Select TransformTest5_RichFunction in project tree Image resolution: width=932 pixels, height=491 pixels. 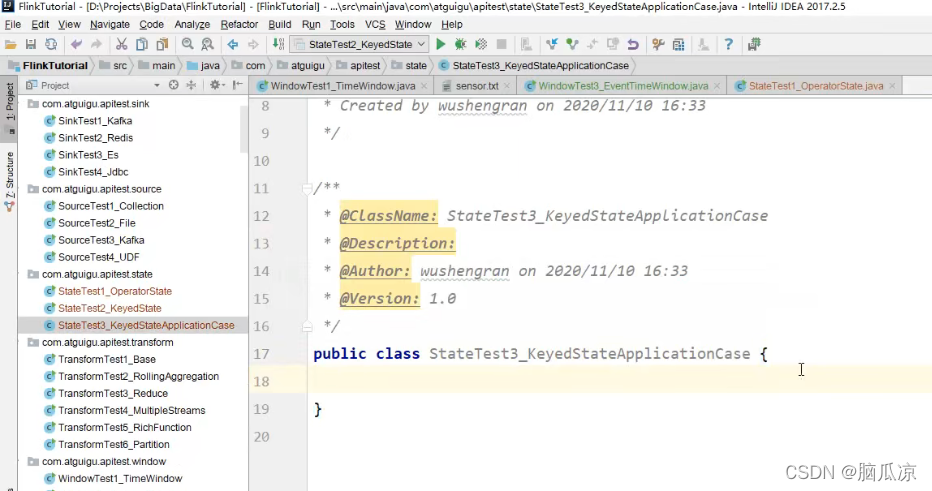[124, 427]
